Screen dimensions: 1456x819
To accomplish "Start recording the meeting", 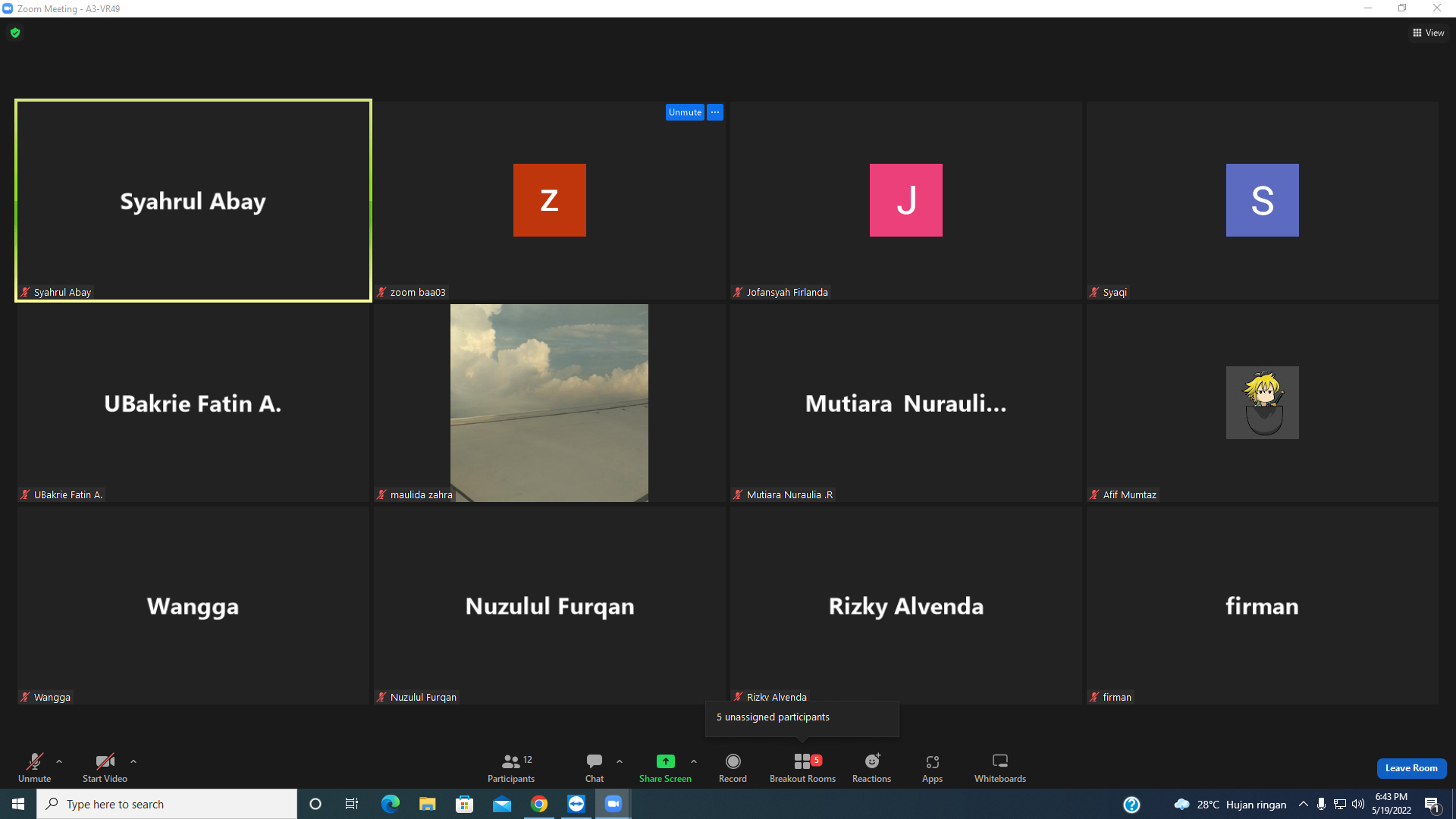I will point(733,767).
